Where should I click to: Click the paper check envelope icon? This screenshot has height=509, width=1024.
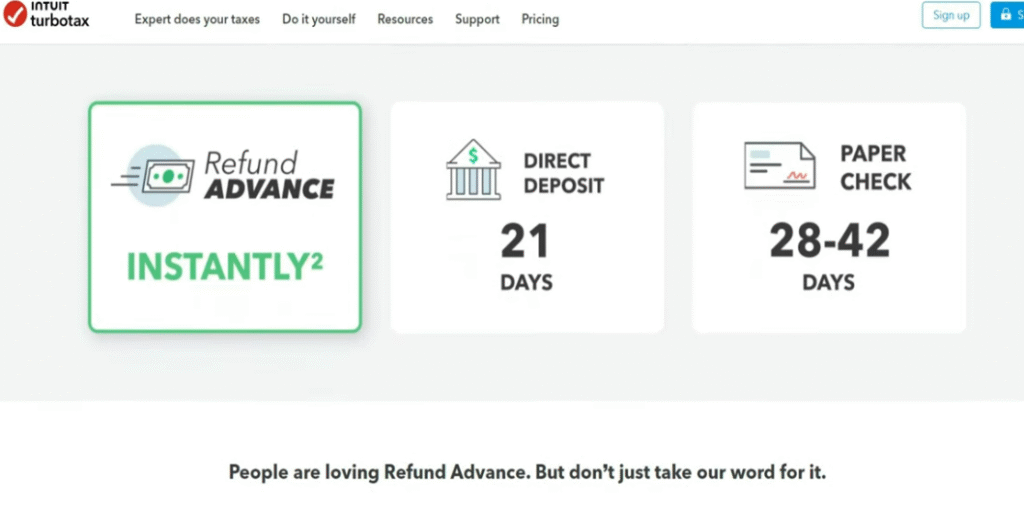point(779,166)
